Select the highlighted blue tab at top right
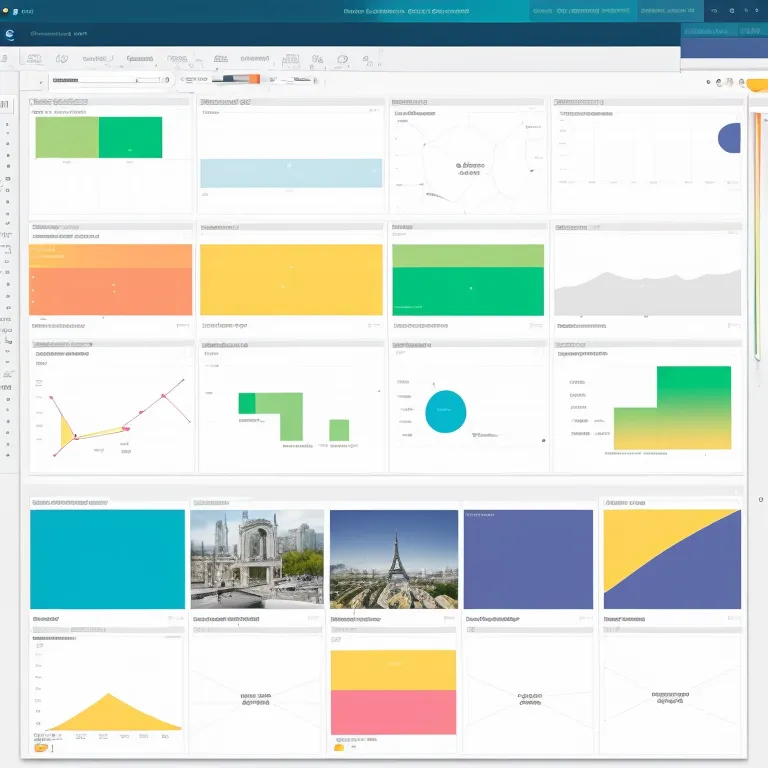 (x=724, y=31)
